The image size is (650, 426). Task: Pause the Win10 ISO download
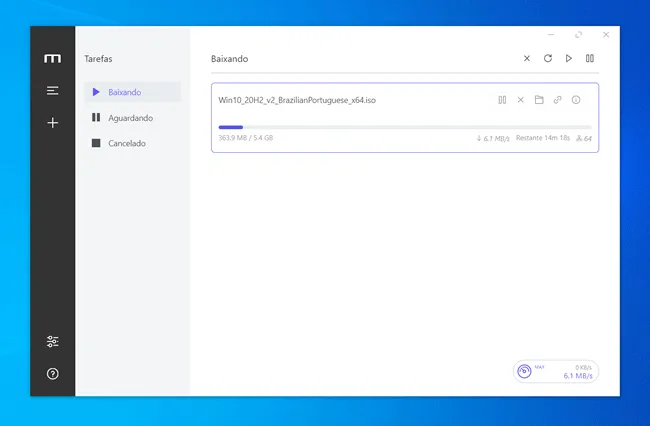coord(502,100)
